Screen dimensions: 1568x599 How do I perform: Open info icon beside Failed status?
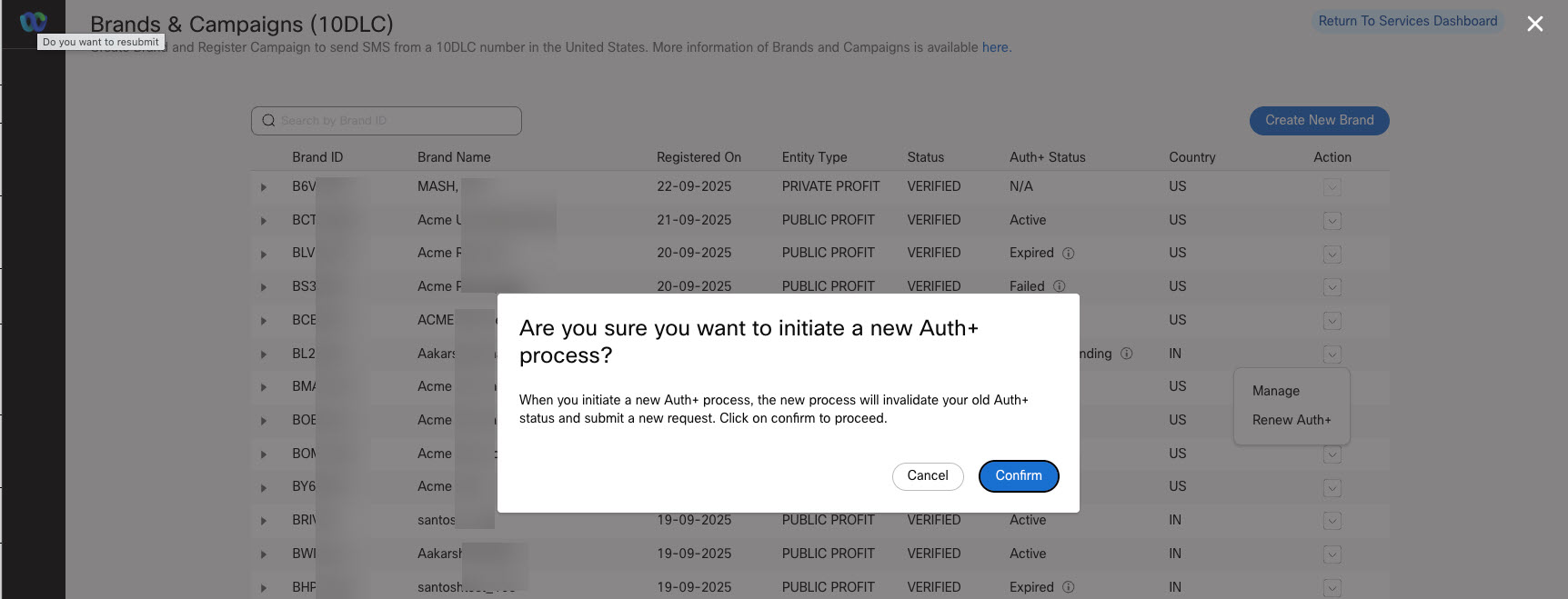point(1060,286)
